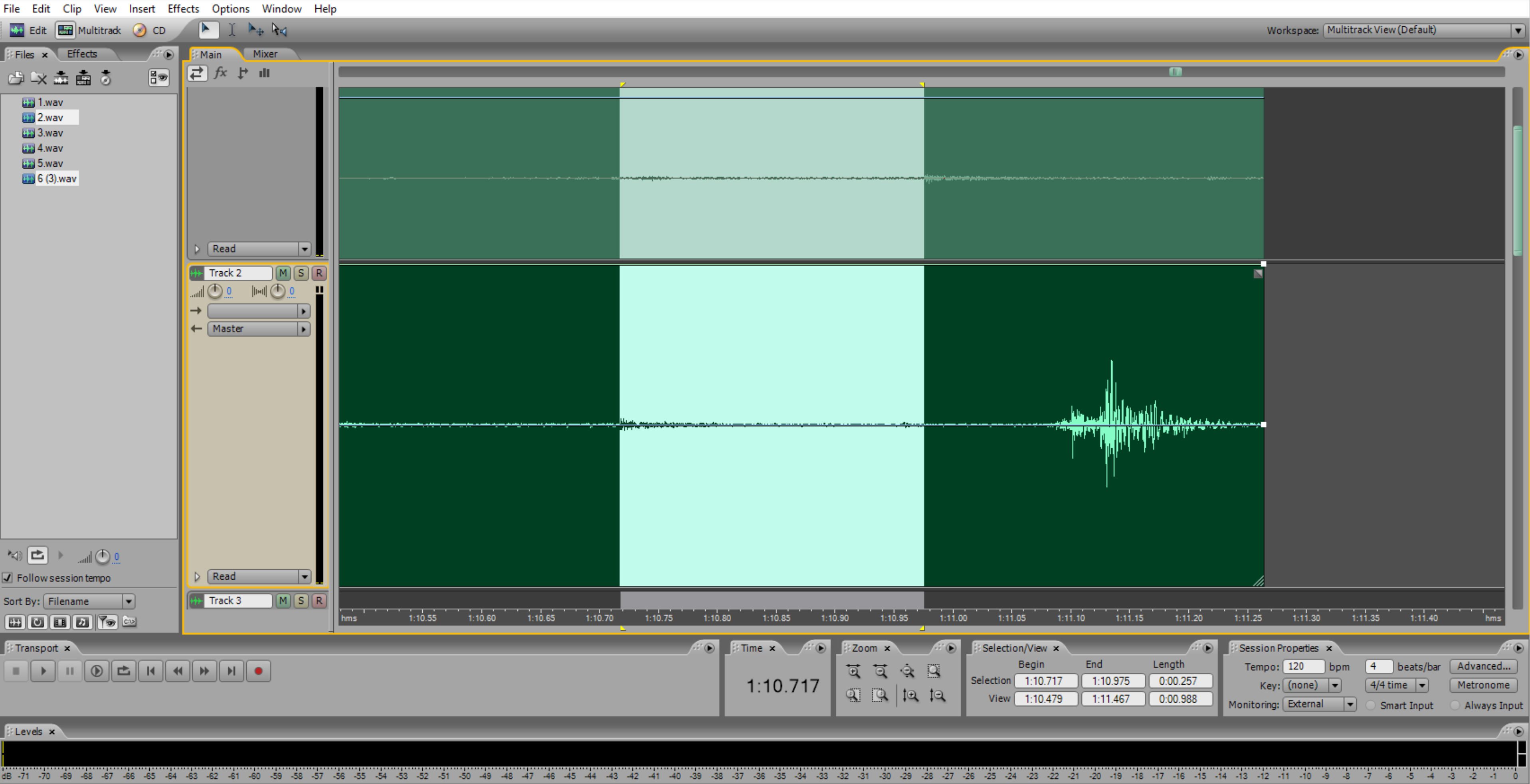This screenshot has height=784, width=1530.
Task: Mute Track 2
Action: [x=283, y=273]
